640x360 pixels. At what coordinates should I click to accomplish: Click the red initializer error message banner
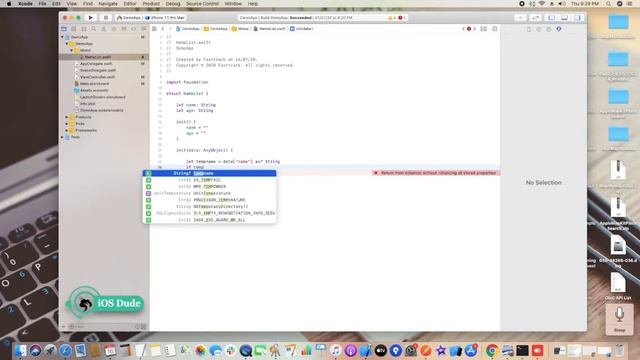pyautogui.click(x=436, y=173)
